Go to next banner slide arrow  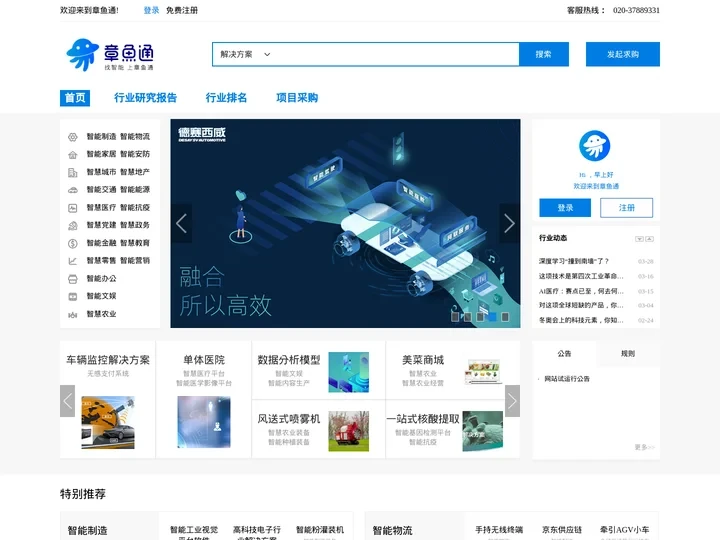[509, 224]
